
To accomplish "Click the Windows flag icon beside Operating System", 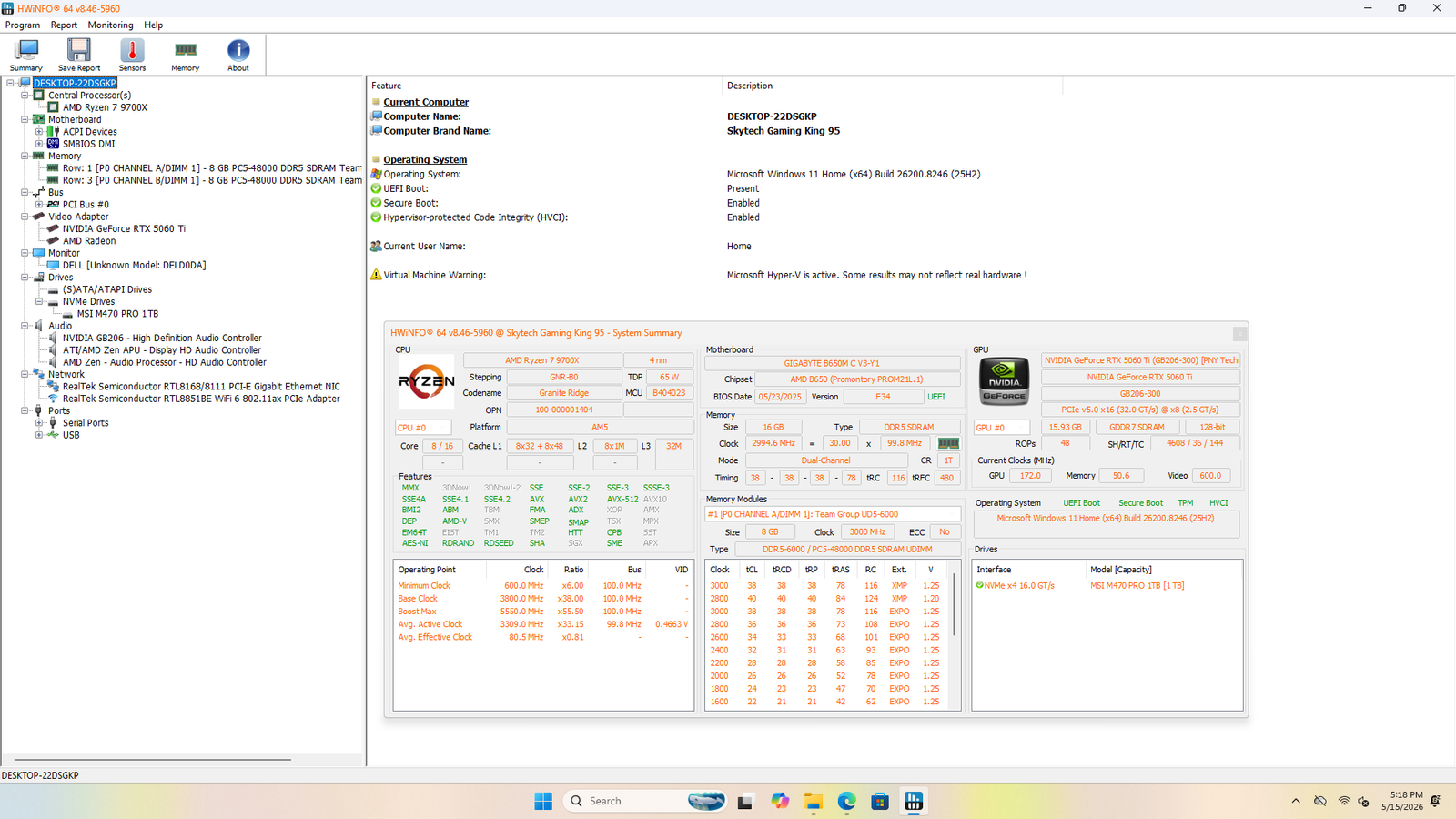I will (x=376, y=174).
